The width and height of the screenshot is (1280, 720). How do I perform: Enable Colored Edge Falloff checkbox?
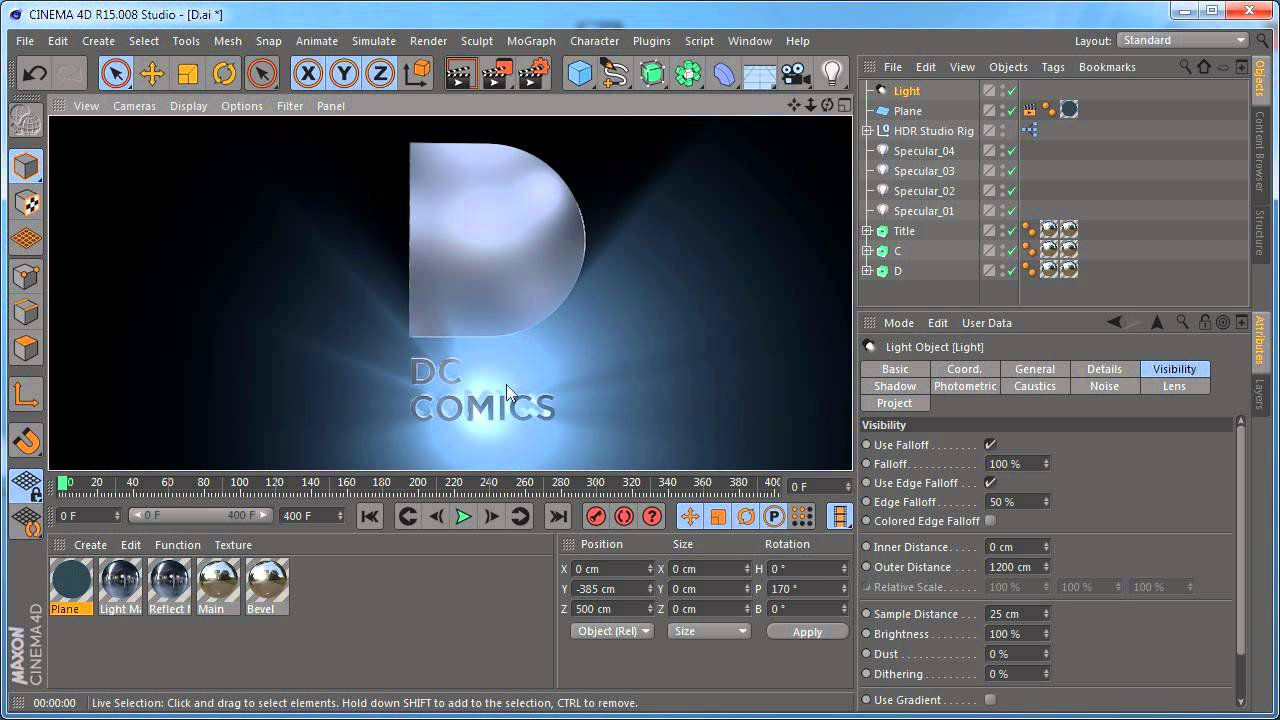pos(990,521)
